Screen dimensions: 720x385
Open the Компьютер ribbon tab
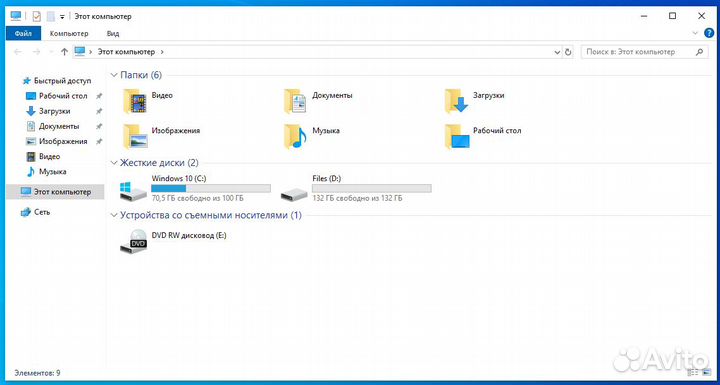point(69,34)
